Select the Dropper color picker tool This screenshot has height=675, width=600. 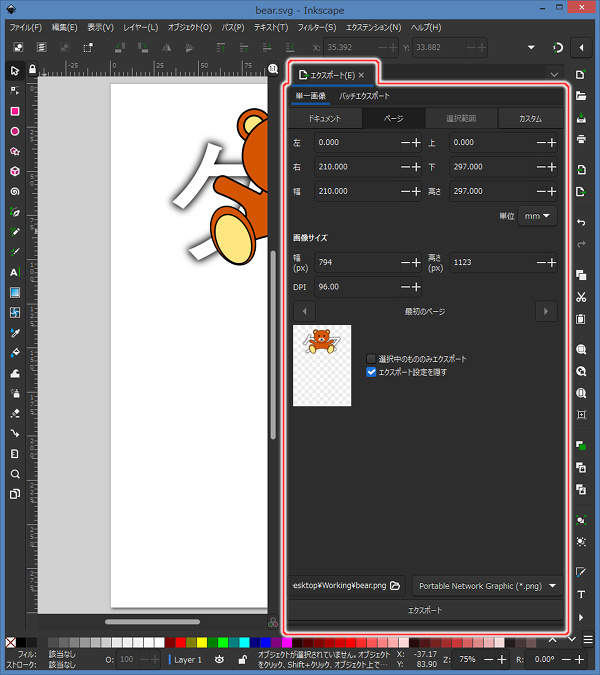[15, 333]
